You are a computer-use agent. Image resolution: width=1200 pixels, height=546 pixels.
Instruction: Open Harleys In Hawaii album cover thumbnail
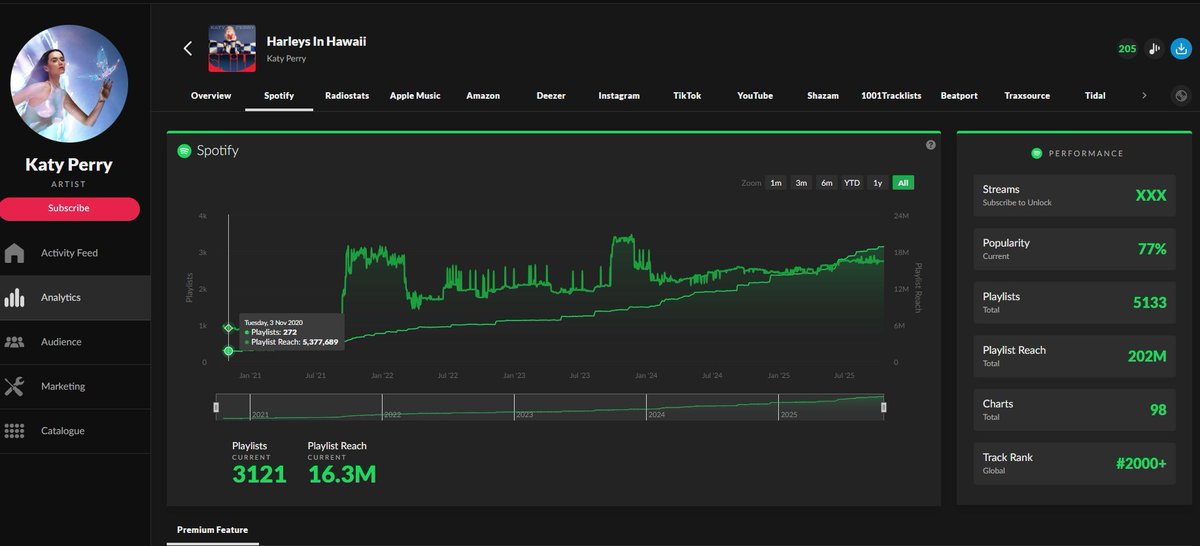click(x=233, y=48)
